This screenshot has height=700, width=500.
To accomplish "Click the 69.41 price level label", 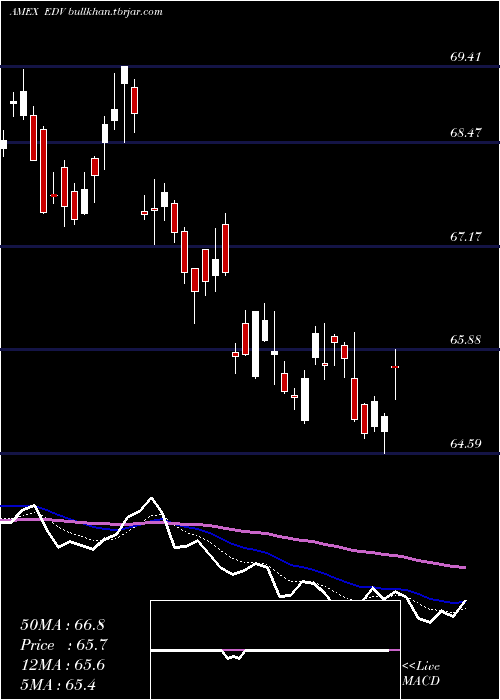I will pos(466,57).
